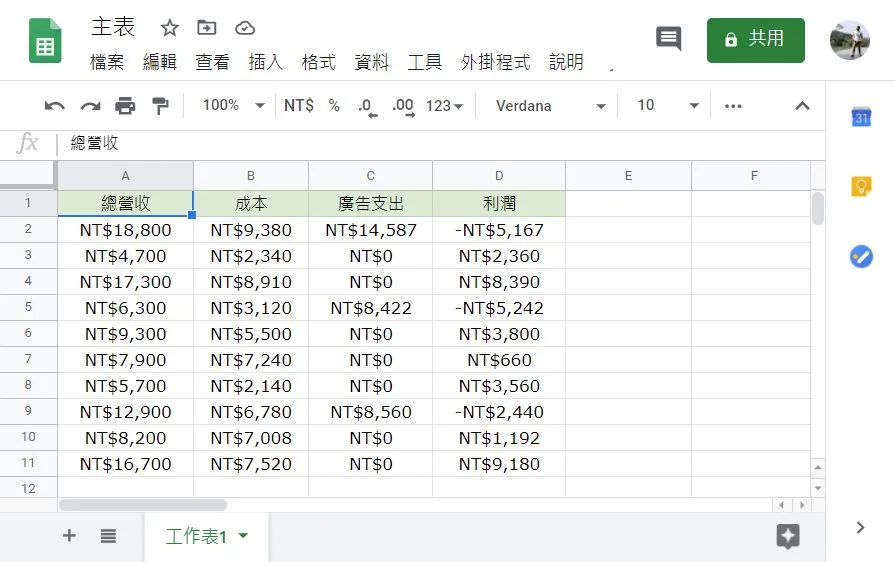Open the 檔案 menu
The height and width of the screenshot is (562, 895).
pos(107,62)
